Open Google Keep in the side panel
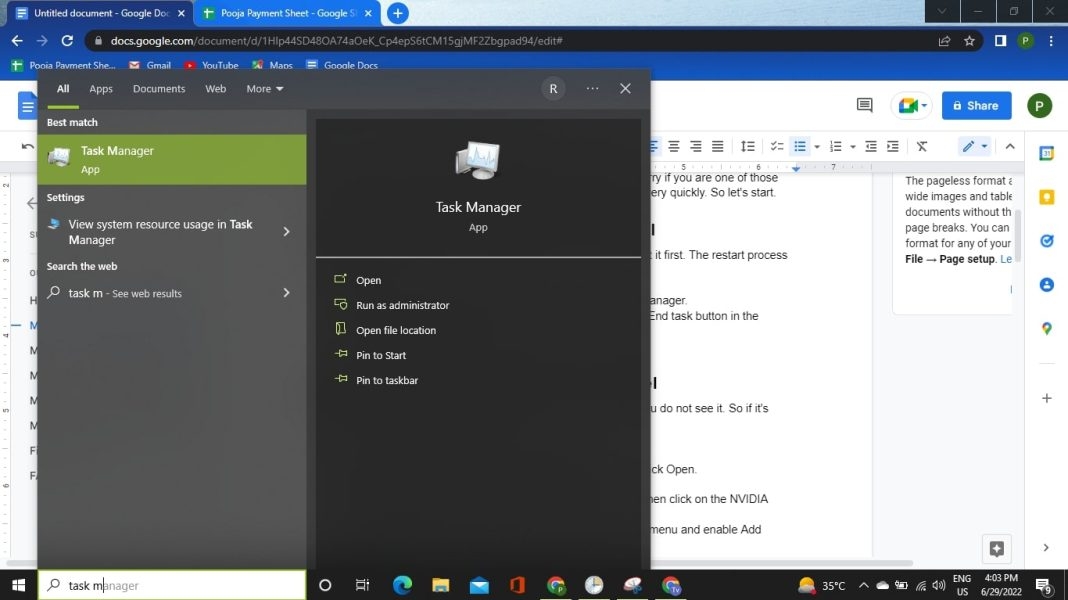1068x600 pixels. pyautogui.click(x=1046, y=198)
